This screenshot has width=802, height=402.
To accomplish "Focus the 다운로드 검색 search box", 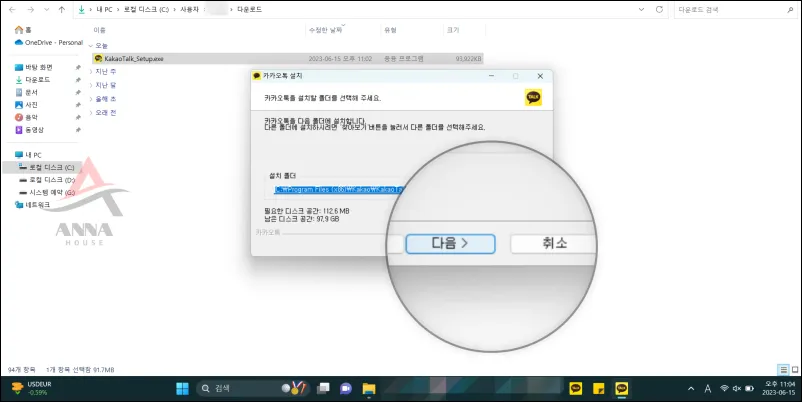I will (734, 10).
